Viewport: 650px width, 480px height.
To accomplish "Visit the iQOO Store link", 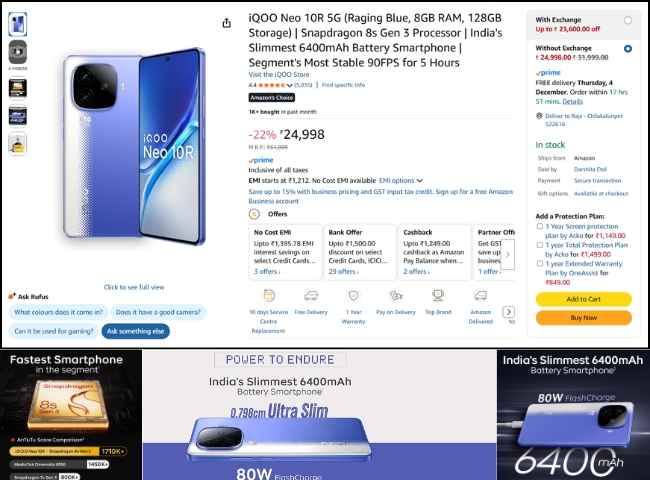I will point(279,75).
